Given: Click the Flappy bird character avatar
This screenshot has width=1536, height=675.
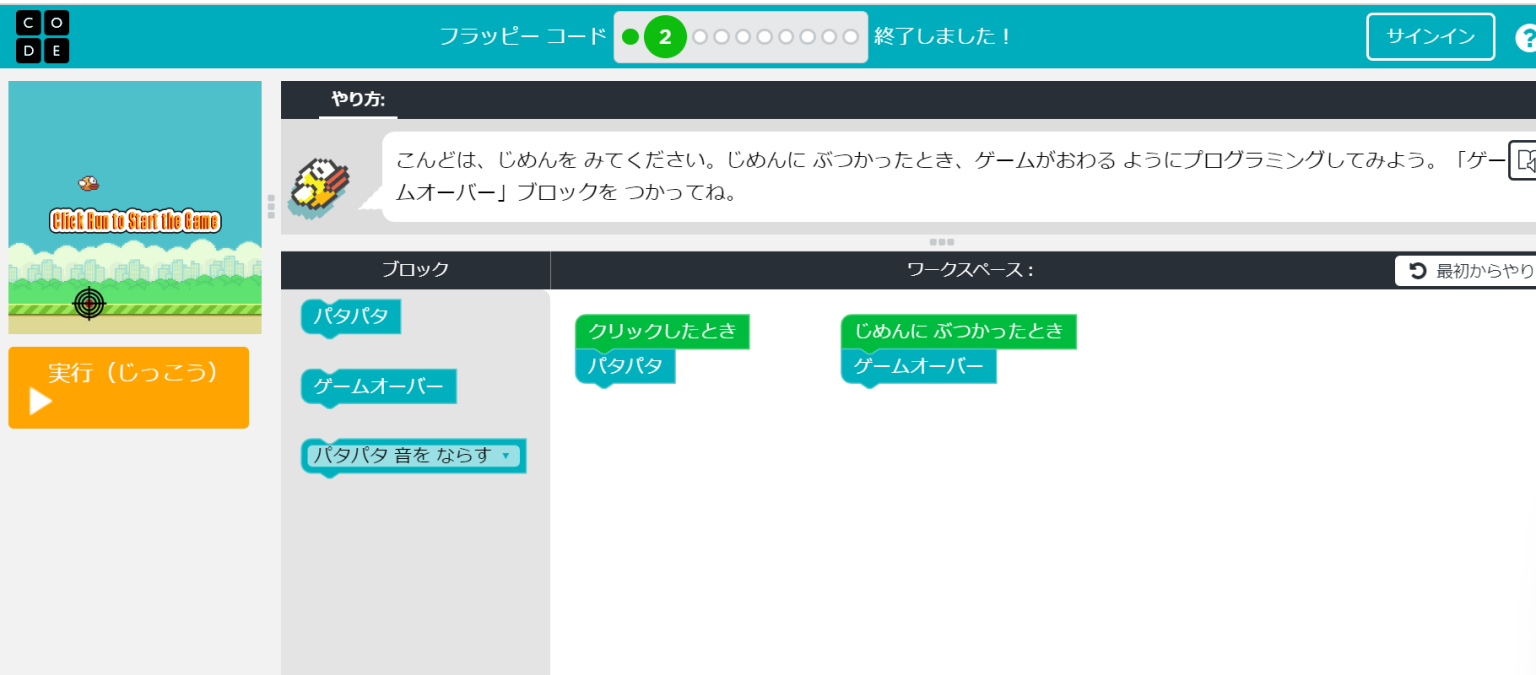Looking at the screenshot, I should [x=321, y=186].
